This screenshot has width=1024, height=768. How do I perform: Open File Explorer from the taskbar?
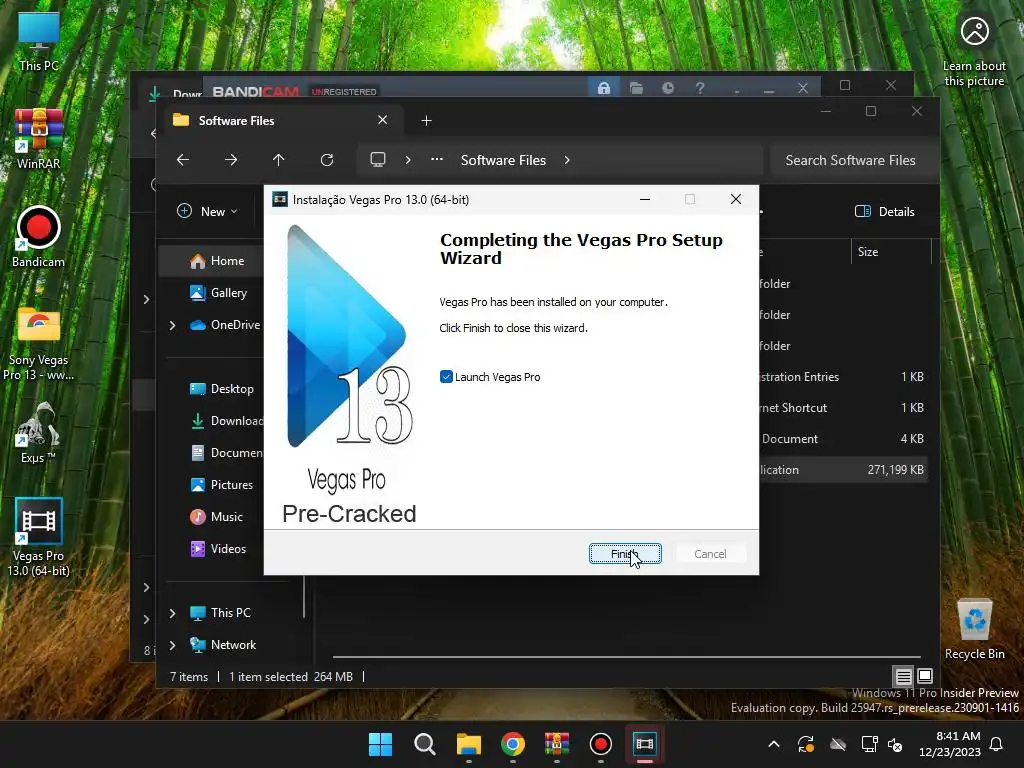[x=468, y=744]
